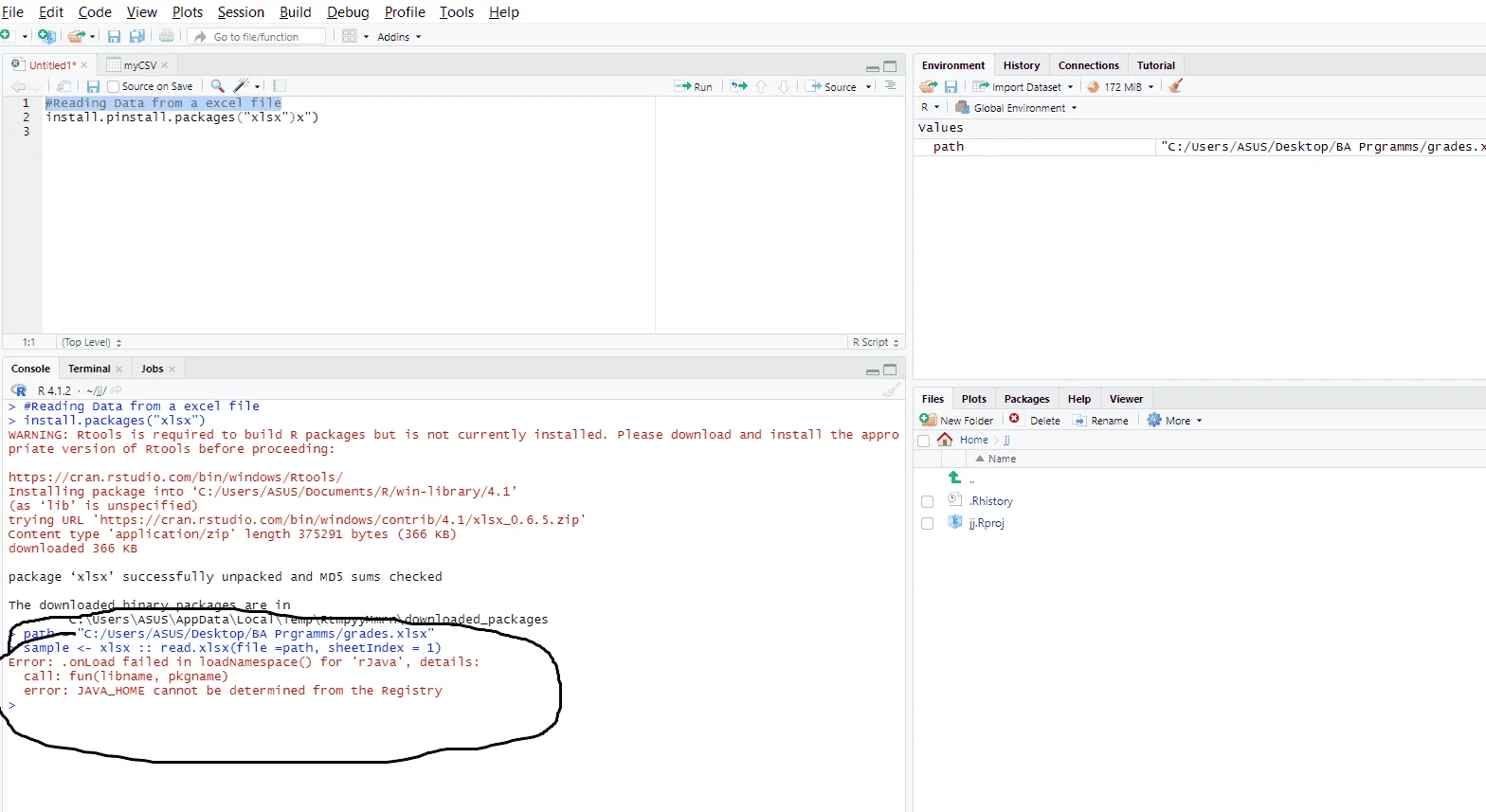
Task: Open recent files dropdown arrow
Action: click(92, 37)
